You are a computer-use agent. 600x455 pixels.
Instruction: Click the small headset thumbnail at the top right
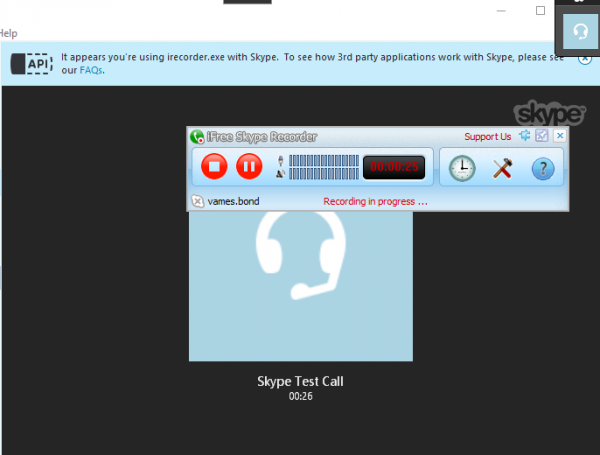pyautogui.click(x=580, y=31)
